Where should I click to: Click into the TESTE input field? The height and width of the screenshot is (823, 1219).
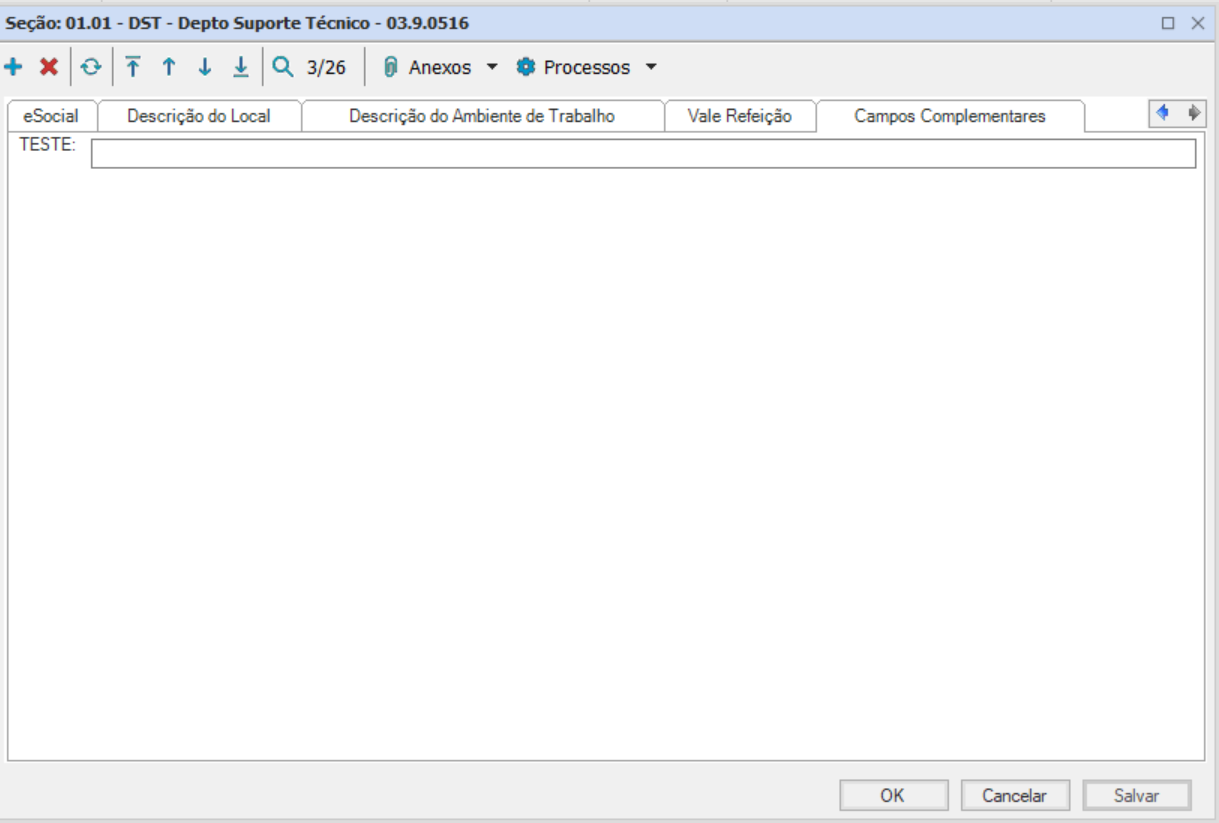point(643,153)
